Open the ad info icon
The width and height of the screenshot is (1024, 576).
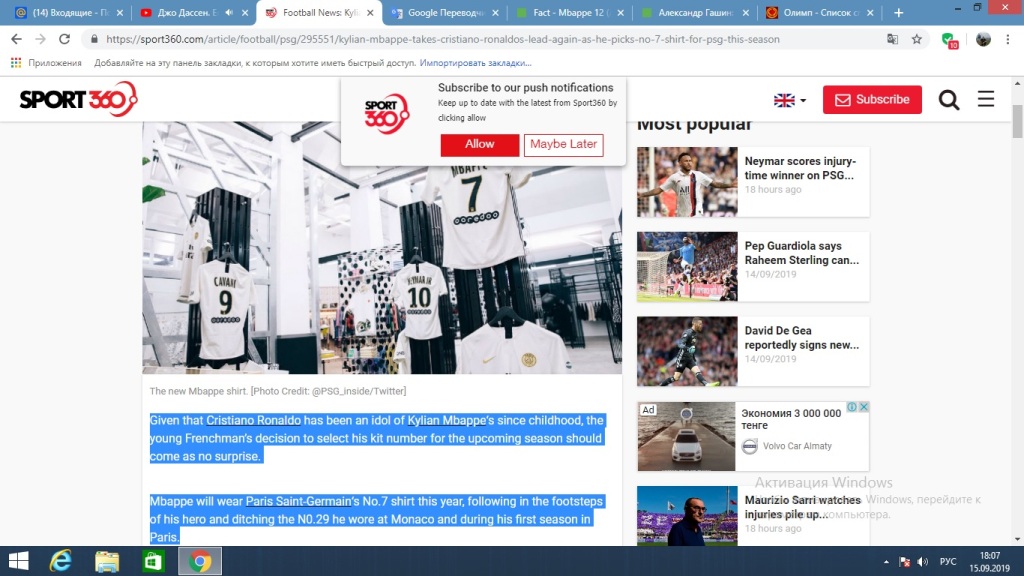point(852,407)
